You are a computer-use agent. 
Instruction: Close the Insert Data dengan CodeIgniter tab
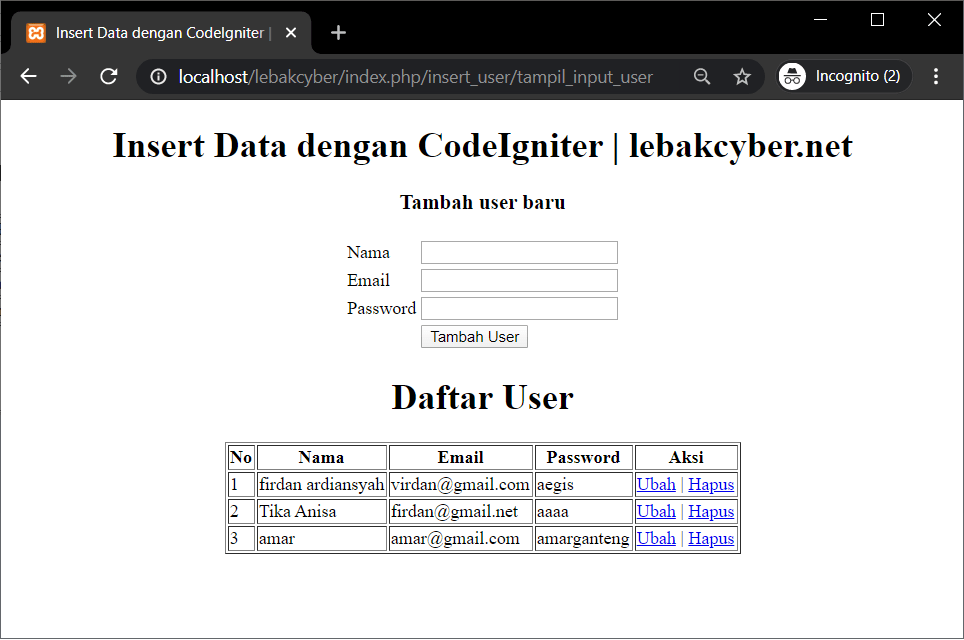click(x=291, y=33)
